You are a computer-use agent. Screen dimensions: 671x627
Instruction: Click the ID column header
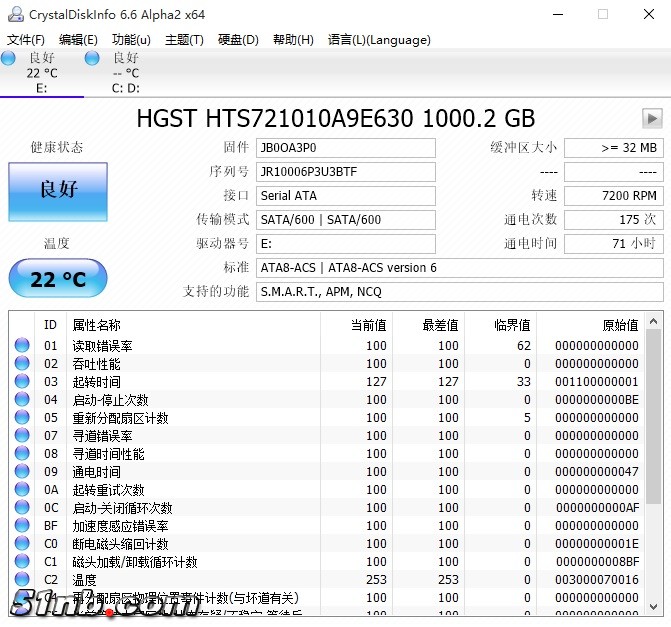[50, 325]
